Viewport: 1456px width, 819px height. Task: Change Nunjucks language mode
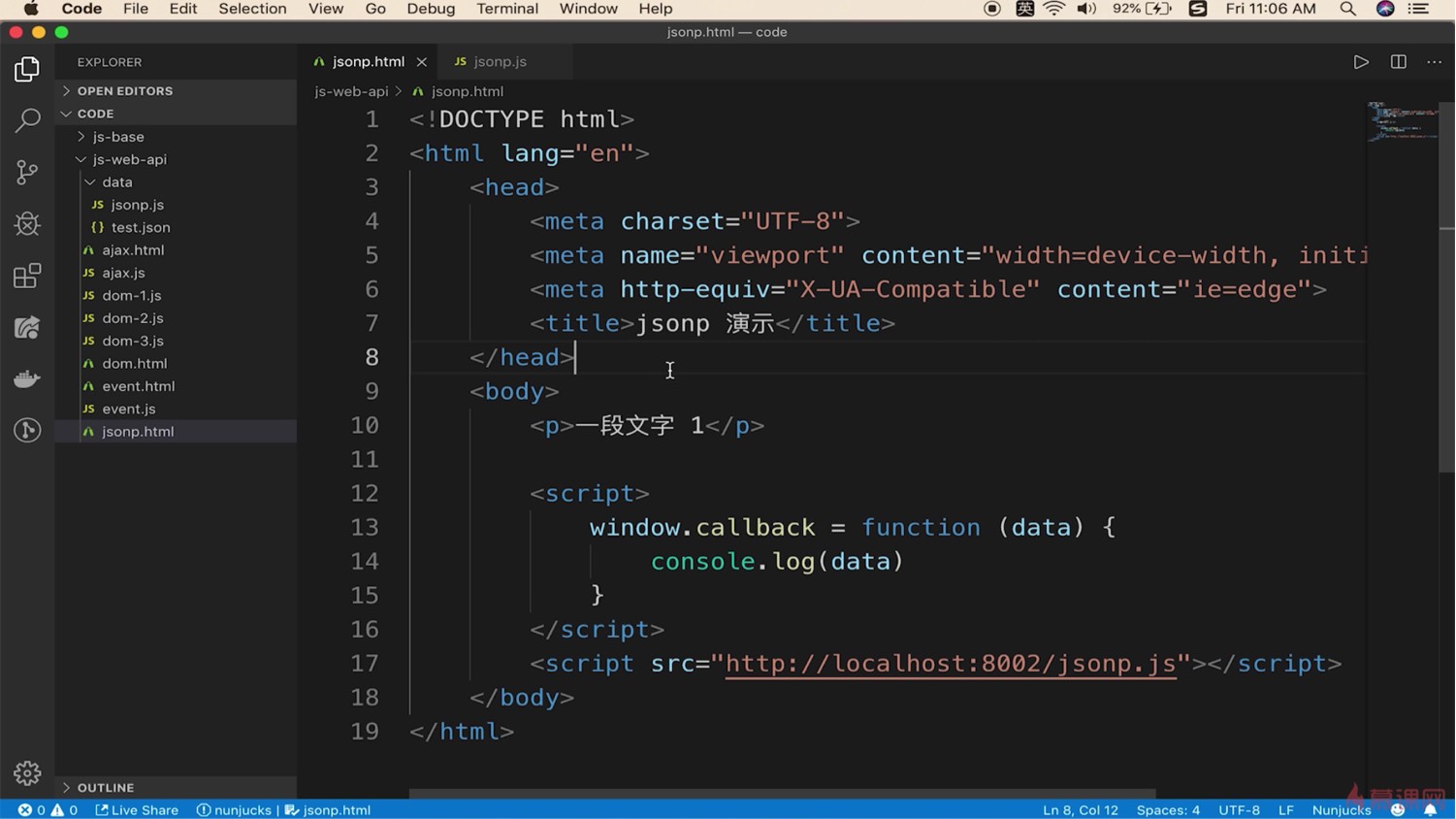(x=1342, y=810)
